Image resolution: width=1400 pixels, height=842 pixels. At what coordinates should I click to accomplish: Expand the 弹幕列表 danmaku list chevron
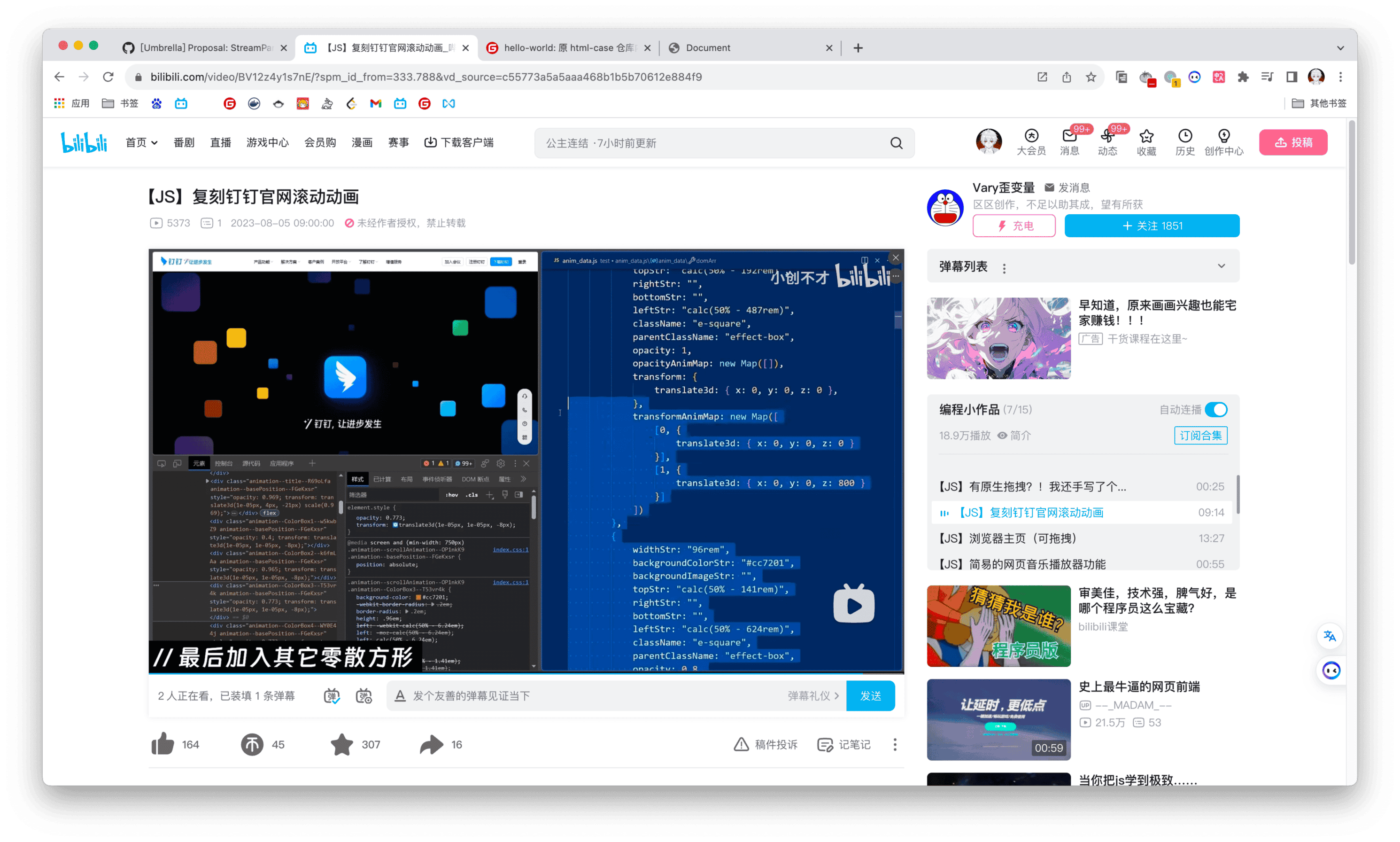[x=1222, y=266]
